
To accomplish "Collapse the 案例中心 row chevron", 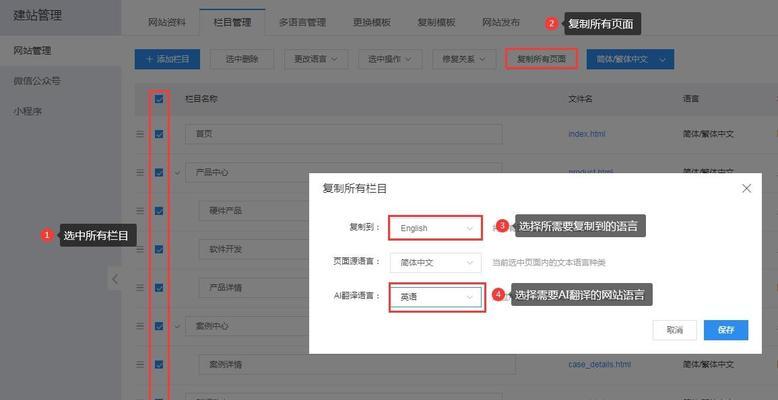I will pyautogui.click(x=177, y=327).
